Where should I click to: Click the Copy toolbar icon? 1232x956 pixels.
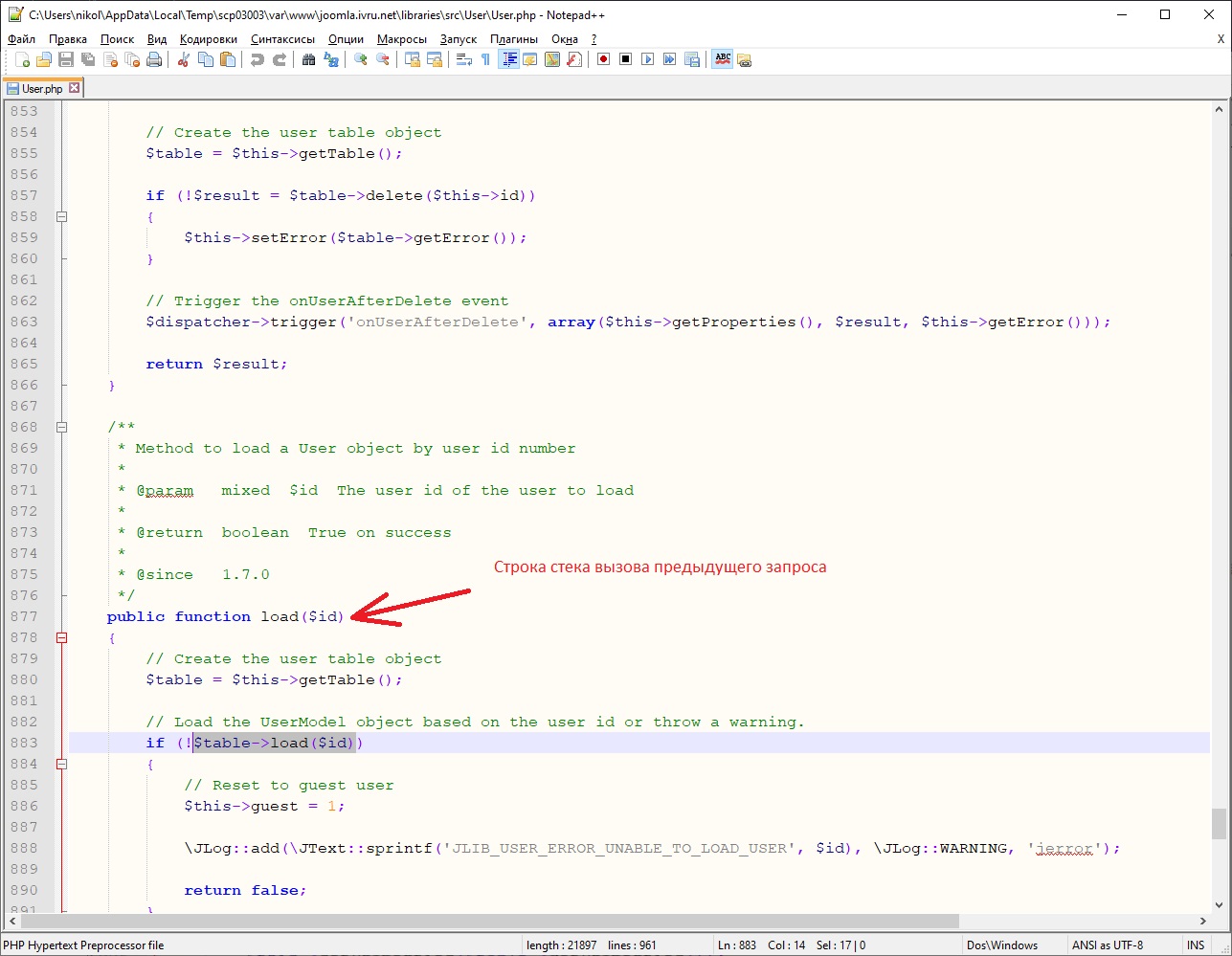coord(206,59)
